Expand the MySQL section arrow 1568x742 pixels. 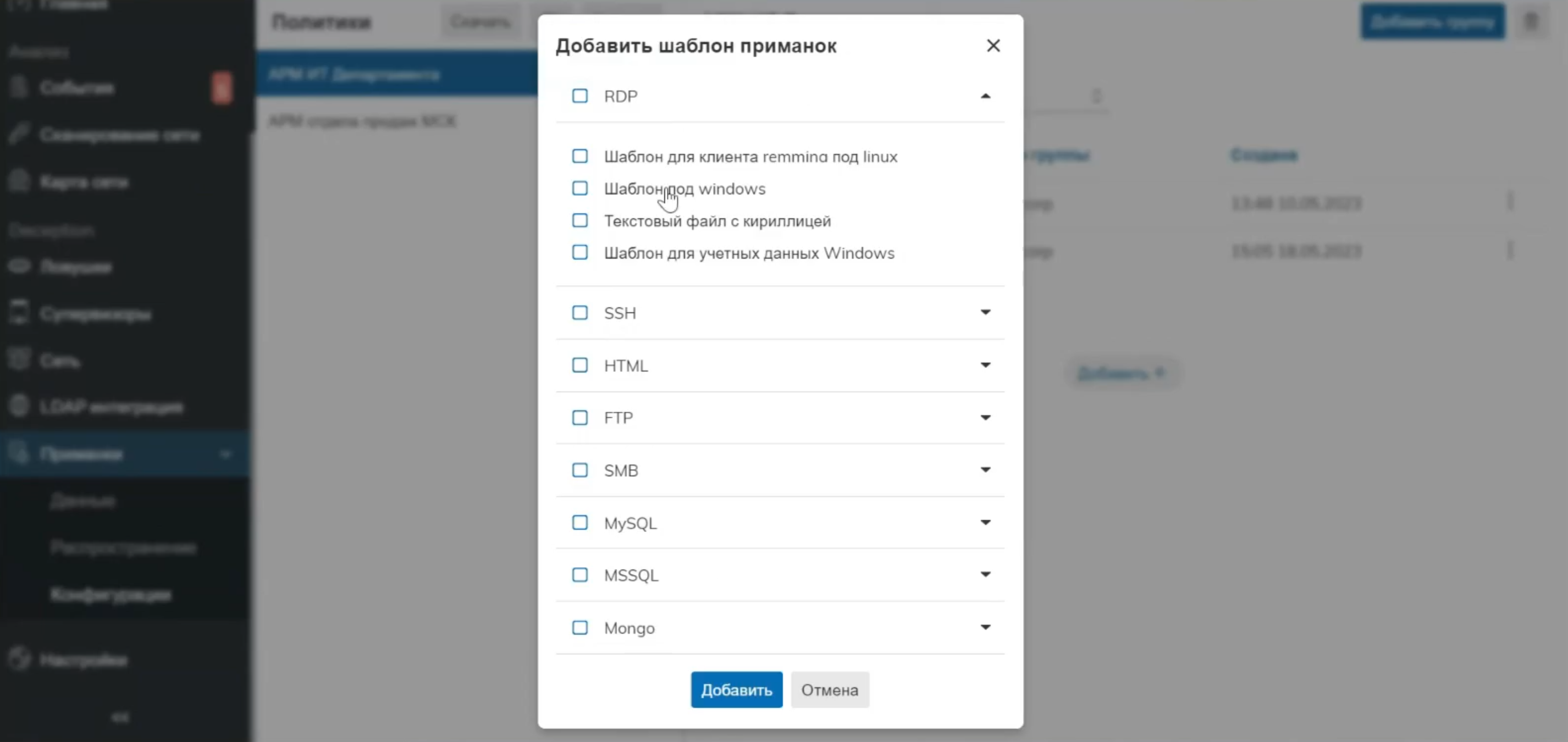click(985, 522)
